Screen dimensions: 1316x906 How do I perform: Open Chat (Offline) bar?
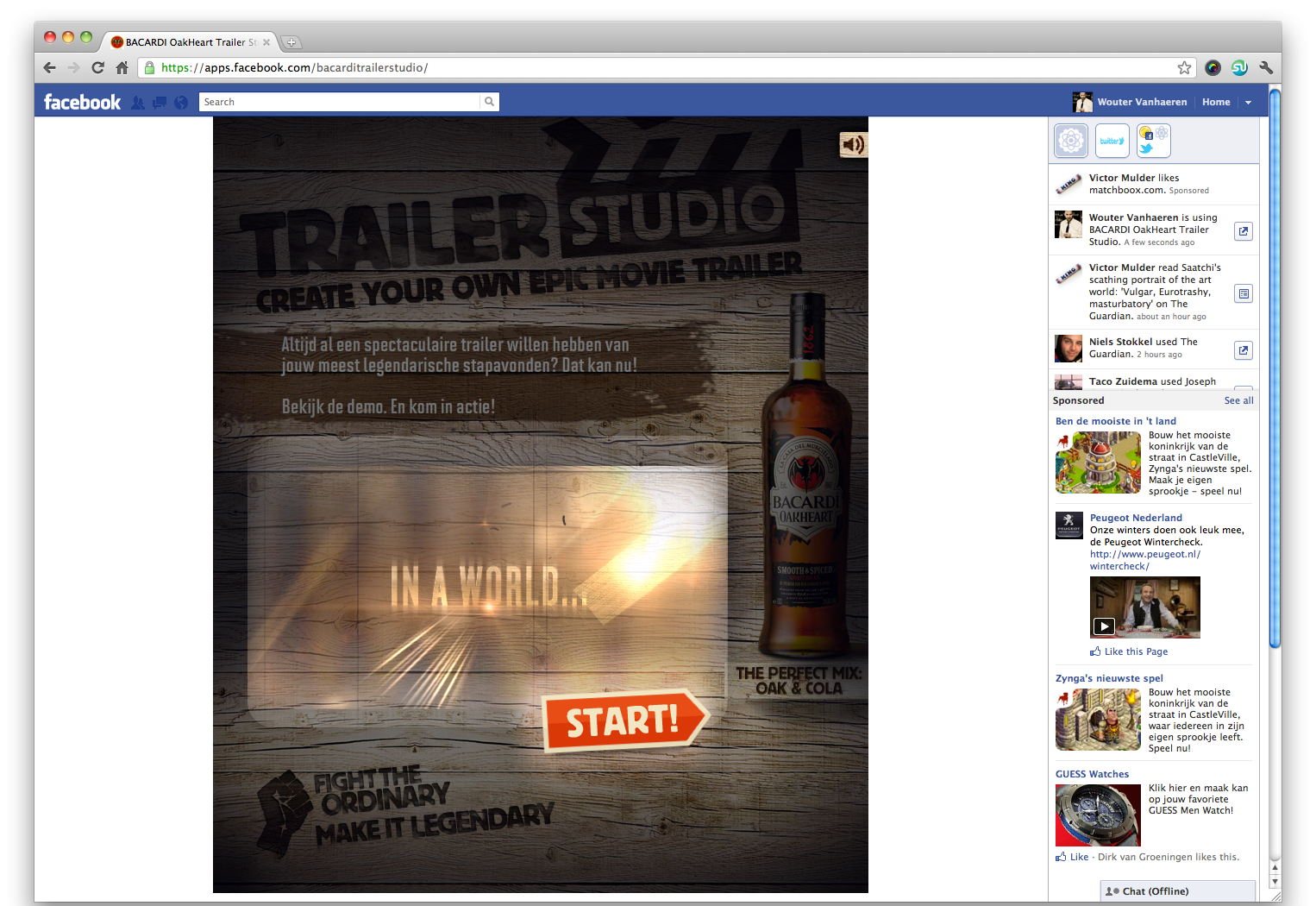pos(1178,891)
